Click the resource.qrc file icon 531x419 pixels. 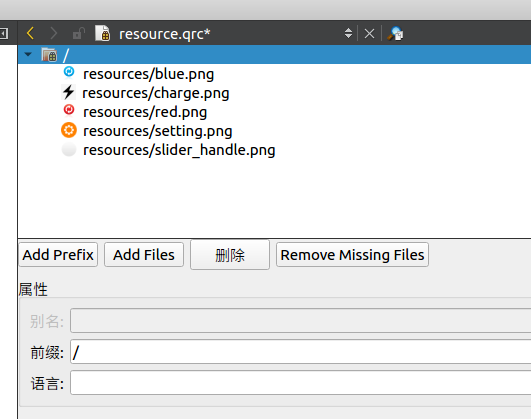pos(103,33)
